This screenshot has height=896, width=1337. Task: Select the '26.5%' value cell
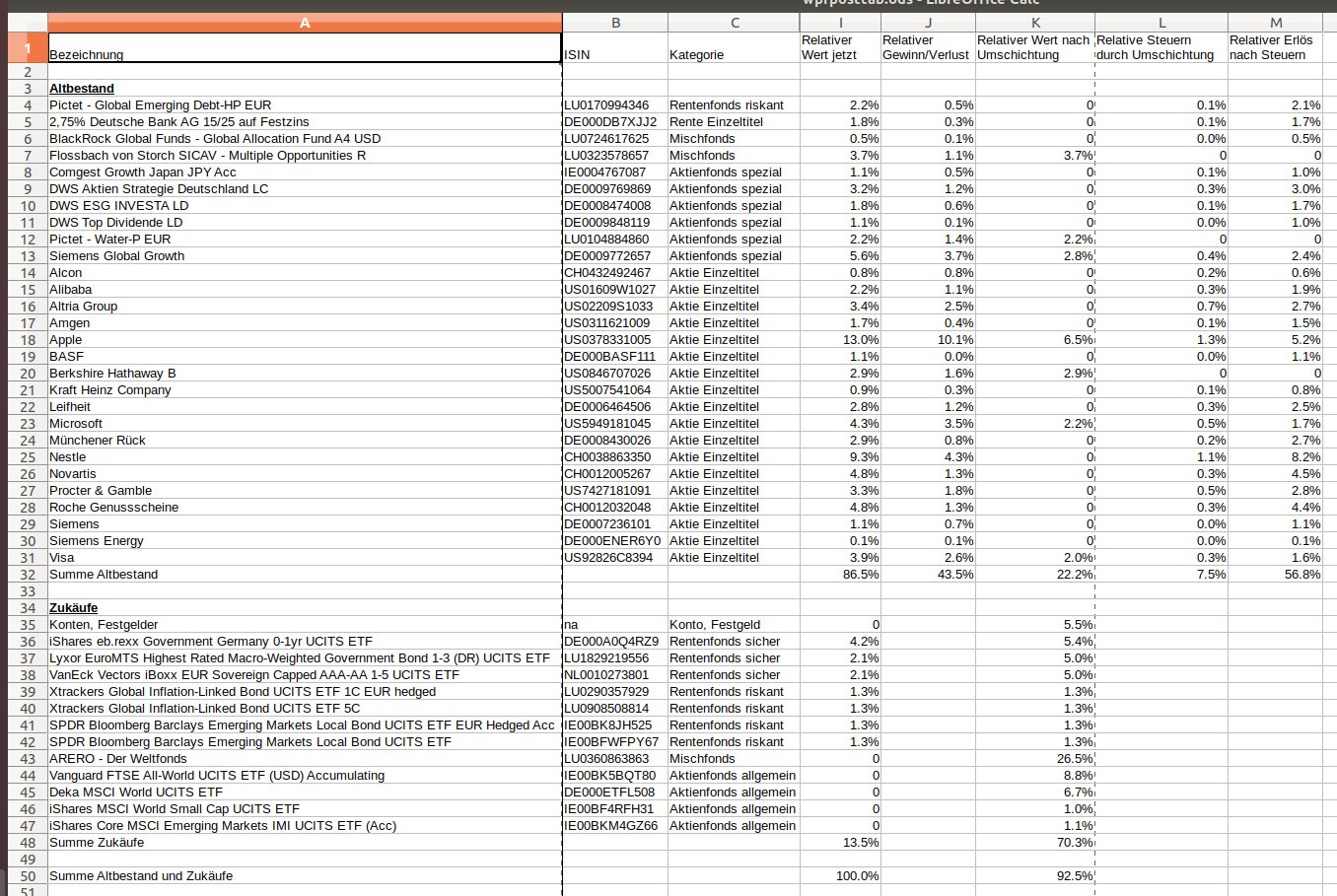point(1035,759)
